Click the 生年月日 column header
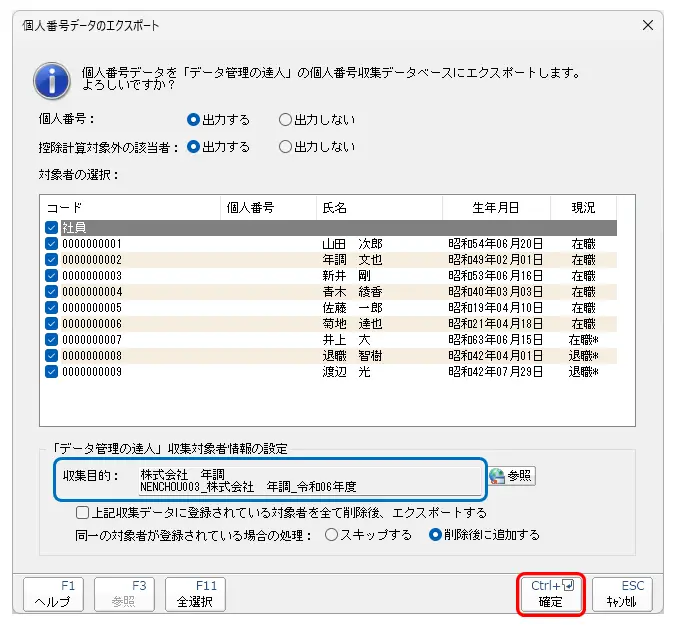676x629 pixels. [496, 208]
